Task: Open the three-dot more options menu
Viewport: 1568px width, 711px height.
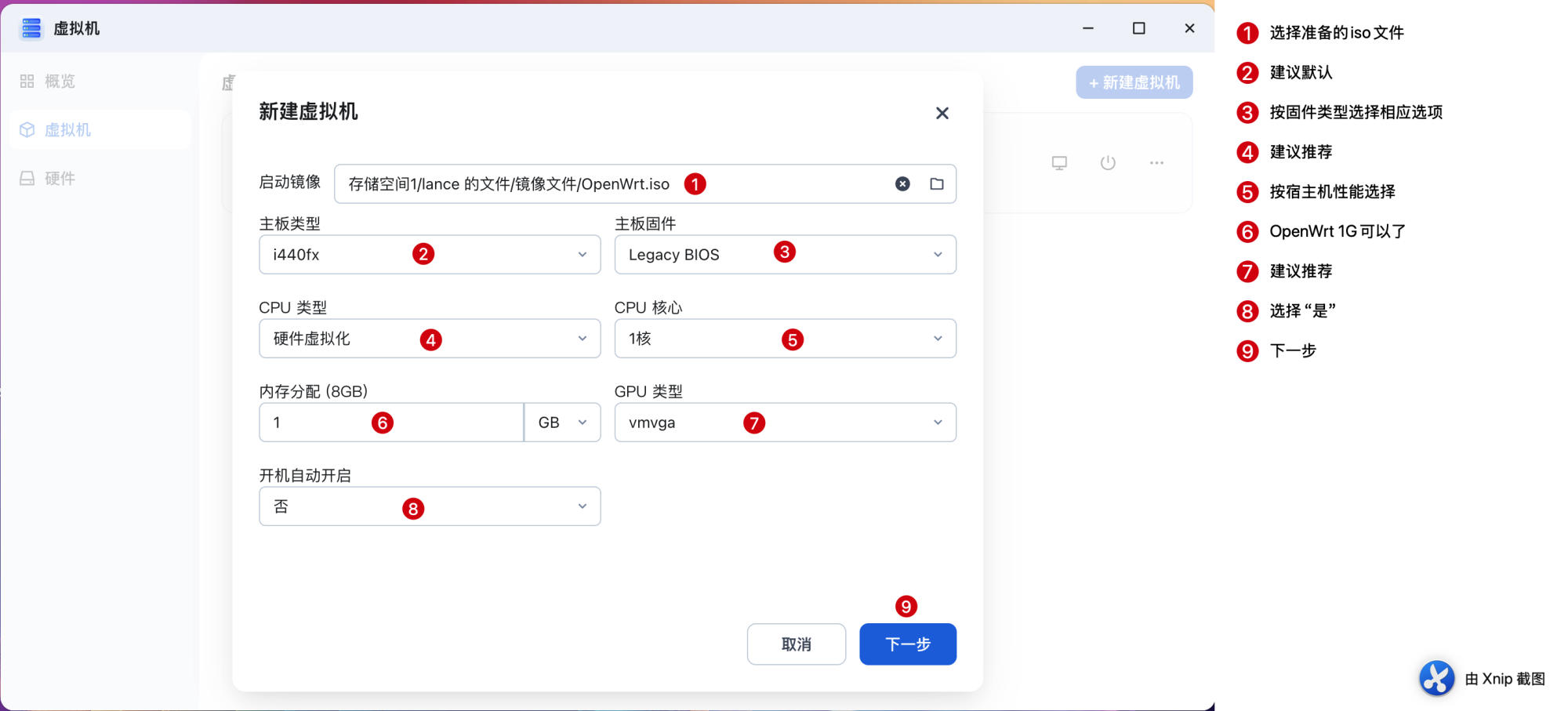Action: click(x=1156, y=163)
